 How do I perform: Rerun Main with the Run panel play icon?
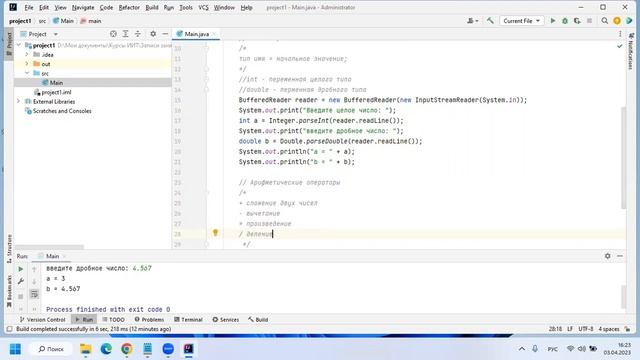[20, 269]
